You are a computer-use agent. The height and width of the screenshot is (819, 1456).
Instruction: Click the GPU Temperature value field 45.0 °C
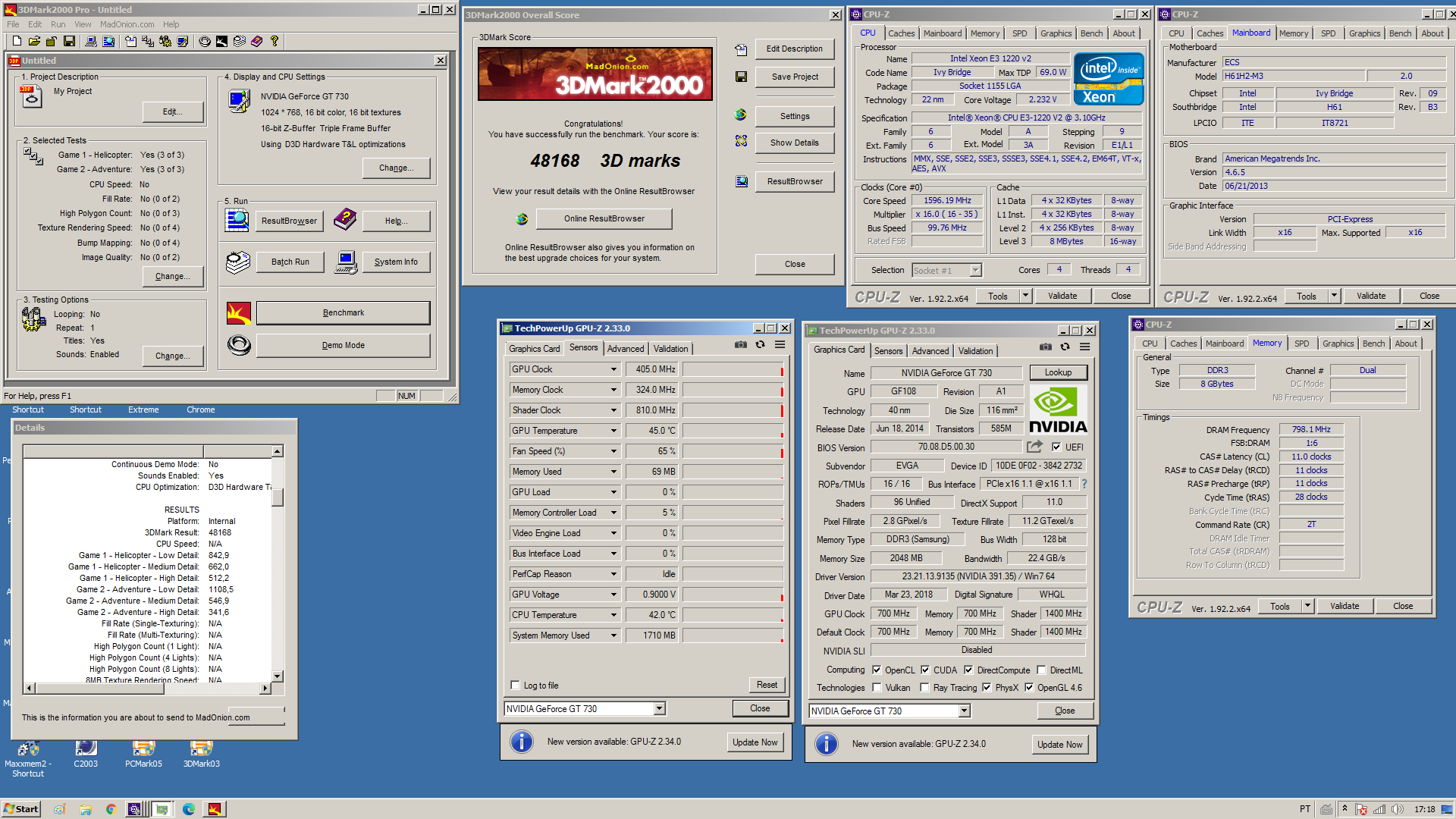point(651,431)
